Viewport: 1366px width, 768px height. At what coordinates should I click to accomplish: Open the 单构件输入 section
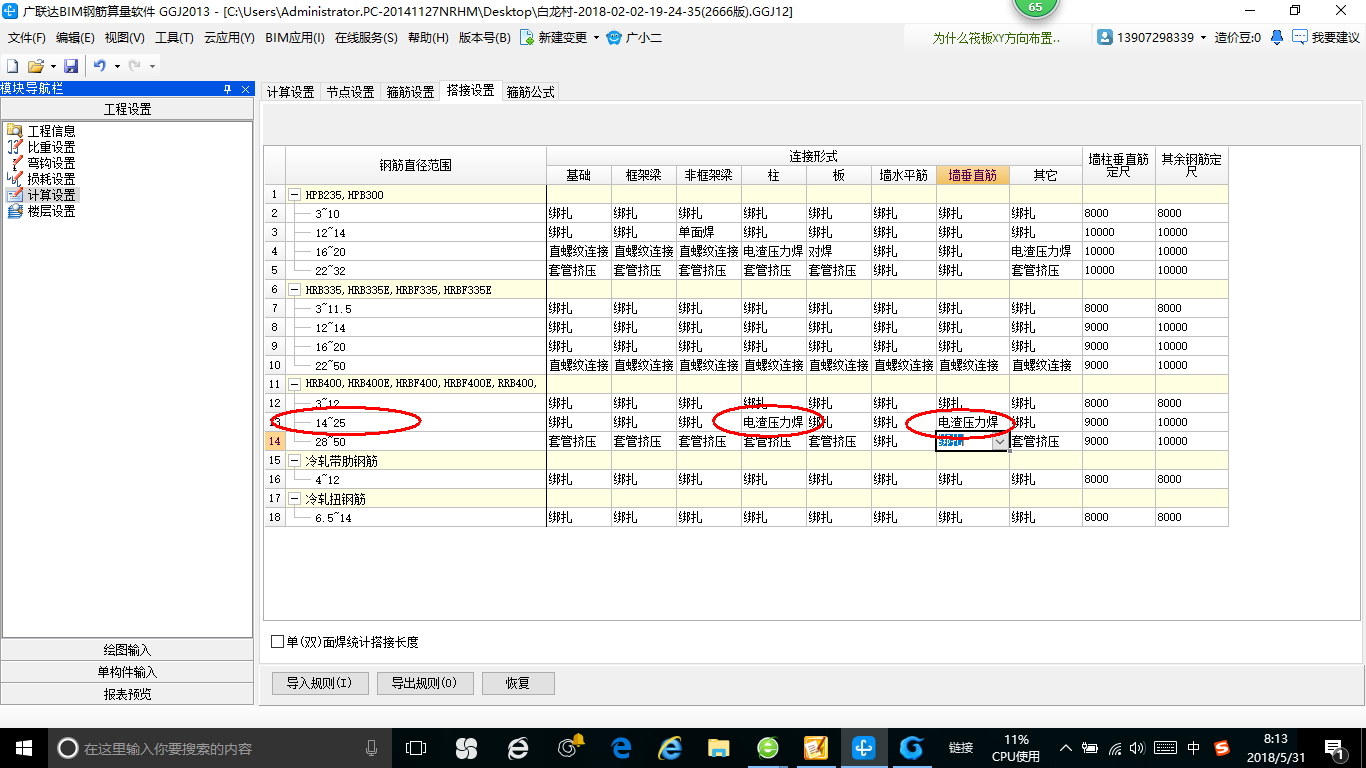[127, 672]
